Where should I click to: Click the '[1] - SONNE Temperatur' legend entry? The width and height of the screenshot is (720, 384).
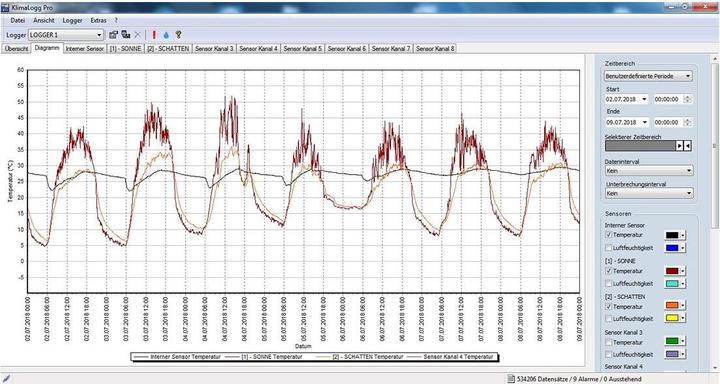(264, 357)
